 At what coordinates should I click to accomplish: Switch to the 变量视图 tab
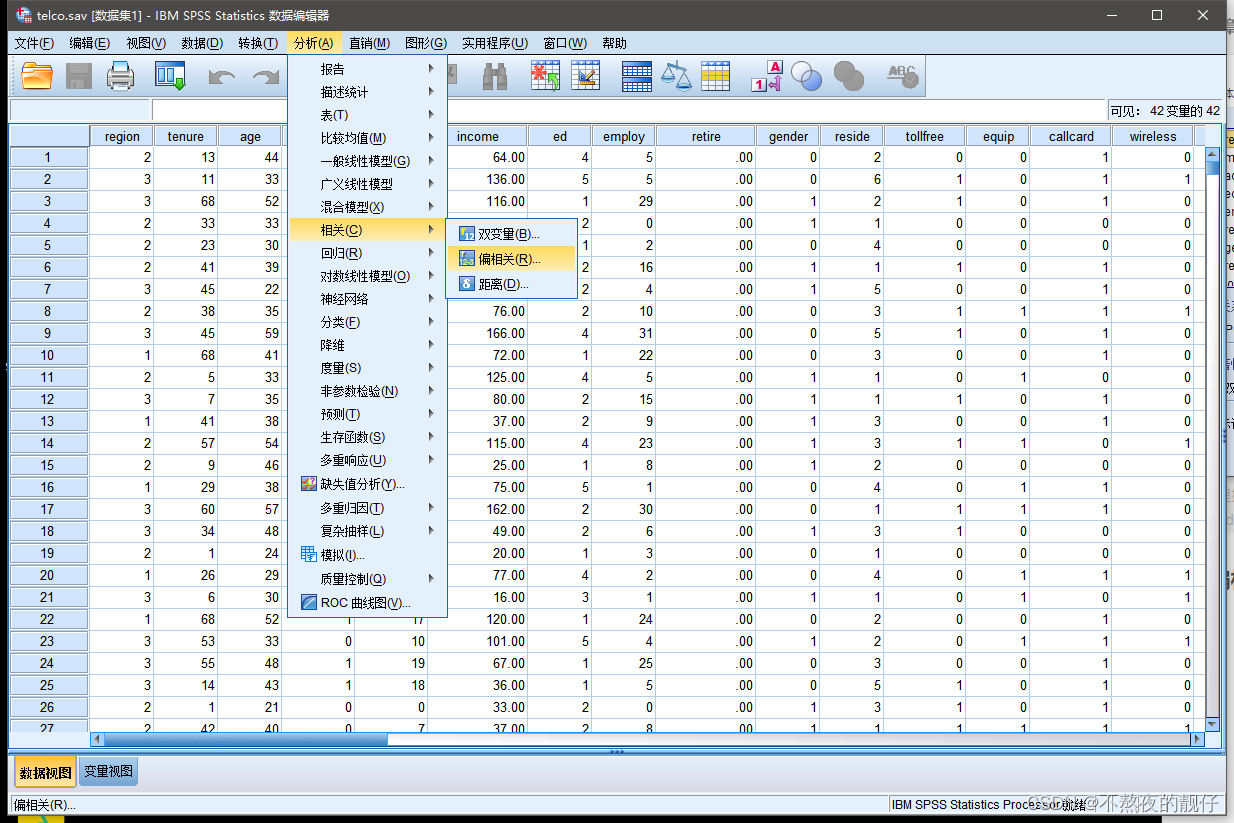point(108,771)
